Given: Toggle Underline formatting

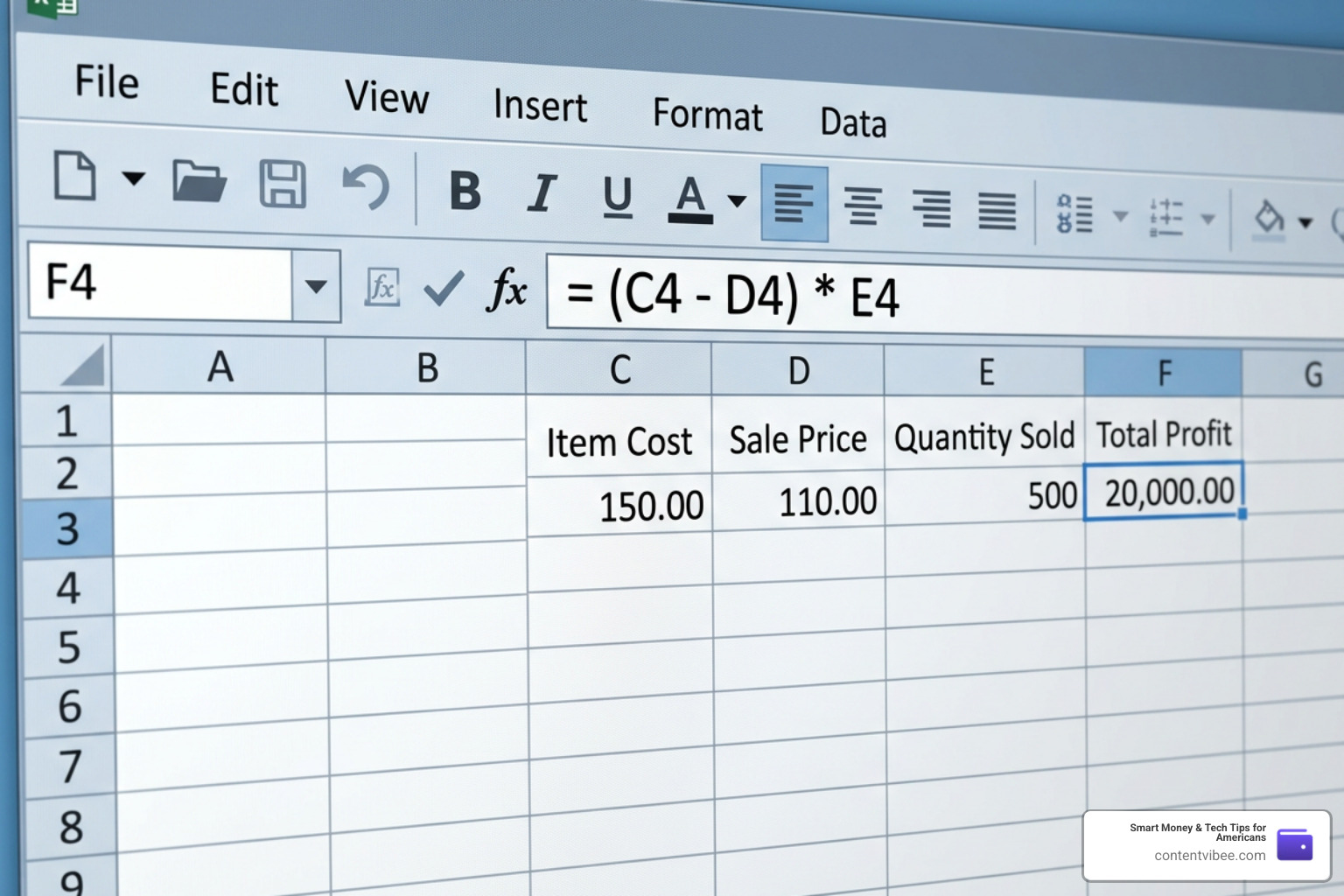Looking at the screenshot, I should coord(618,197).
